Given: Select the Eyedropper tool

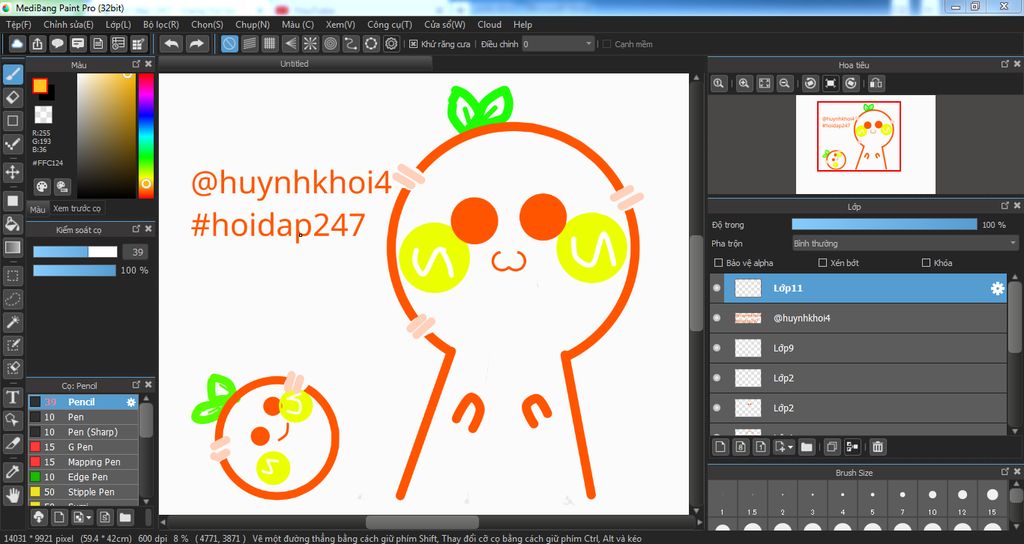Looking at the screenshot, I should 12,472.
